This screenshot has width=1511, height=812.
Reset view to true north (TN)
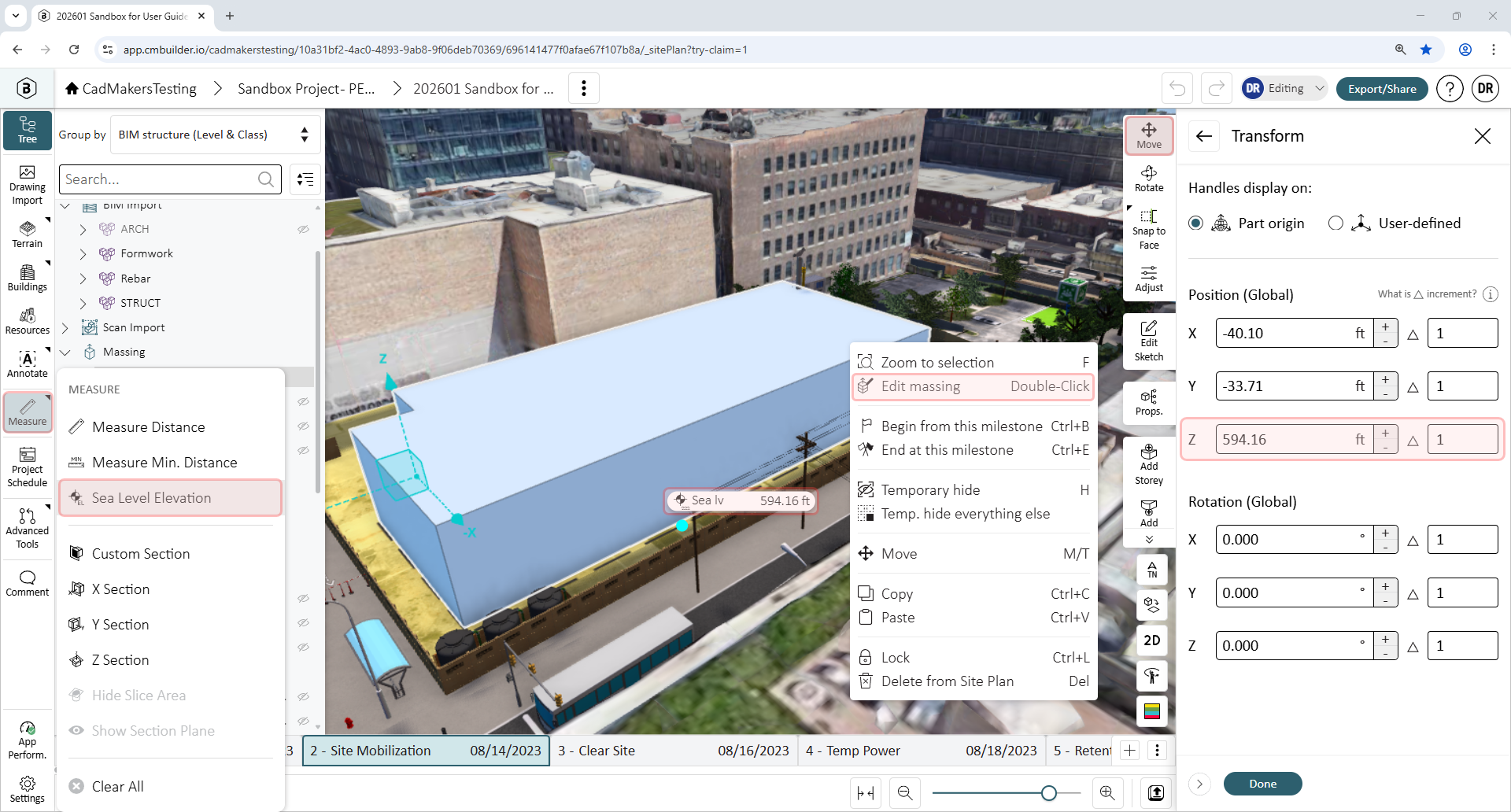[x=1152, y=570]
